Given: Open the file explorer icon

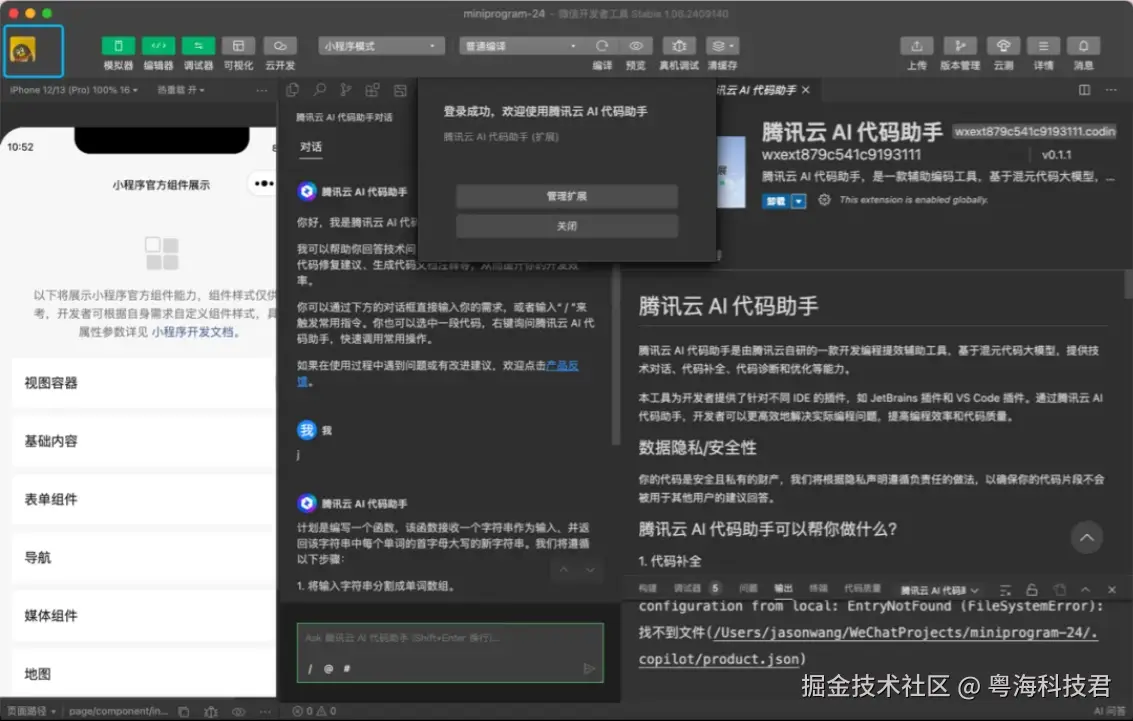Looking at the screenshot, I should pyautogui.click(x=293, y=90).
